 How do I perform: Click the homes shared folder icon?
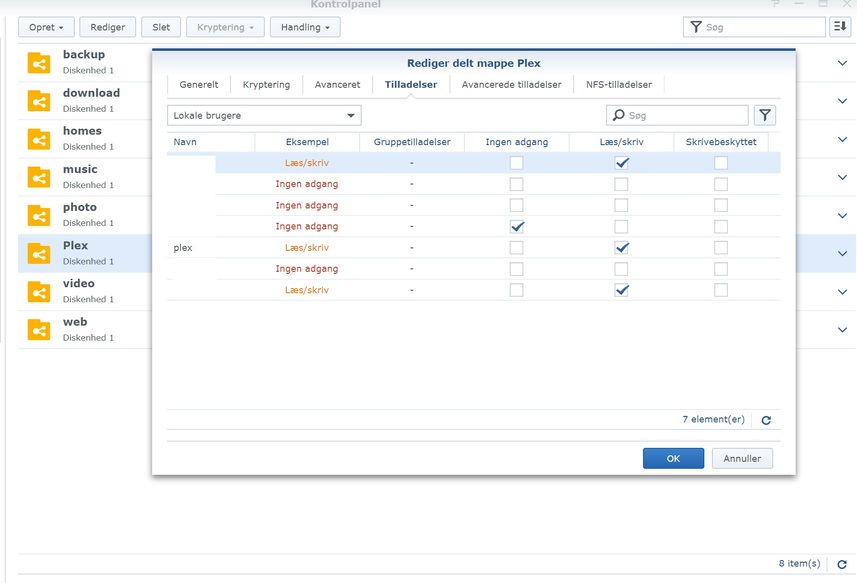coord(39,139)
